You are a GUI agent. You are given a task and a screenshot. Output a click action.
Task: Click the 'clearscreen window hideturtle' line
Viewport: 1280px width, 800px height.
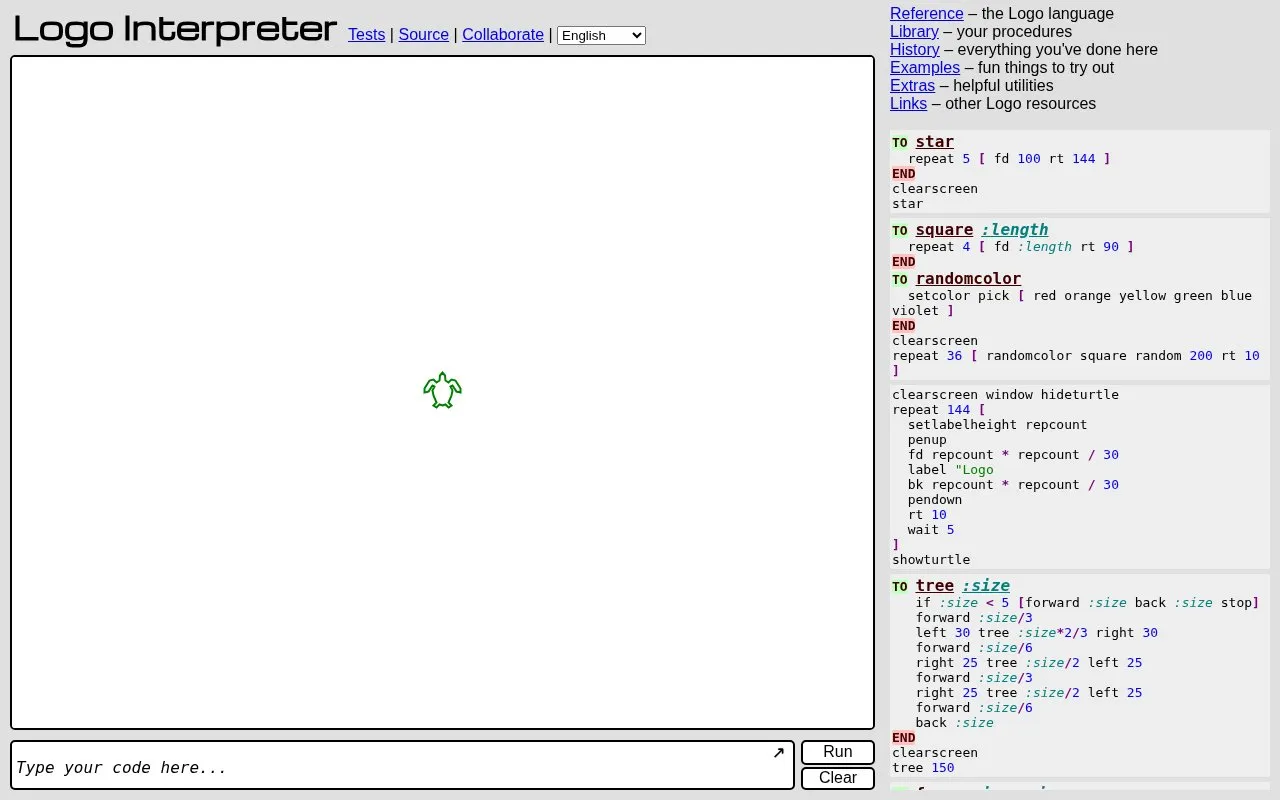pyautogui.click(x=1005, y=395)
